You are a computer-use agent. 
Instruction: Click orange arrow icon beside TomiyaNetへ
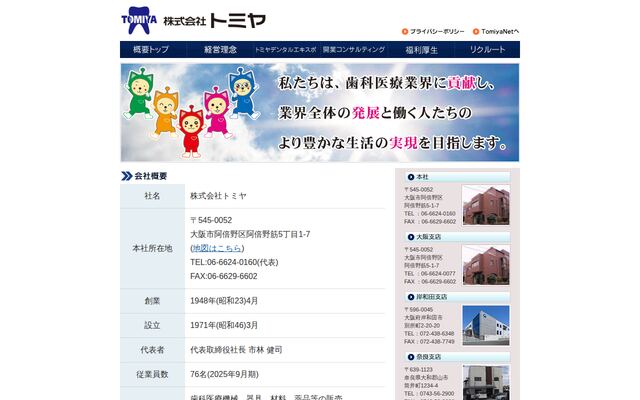(476, 31)
